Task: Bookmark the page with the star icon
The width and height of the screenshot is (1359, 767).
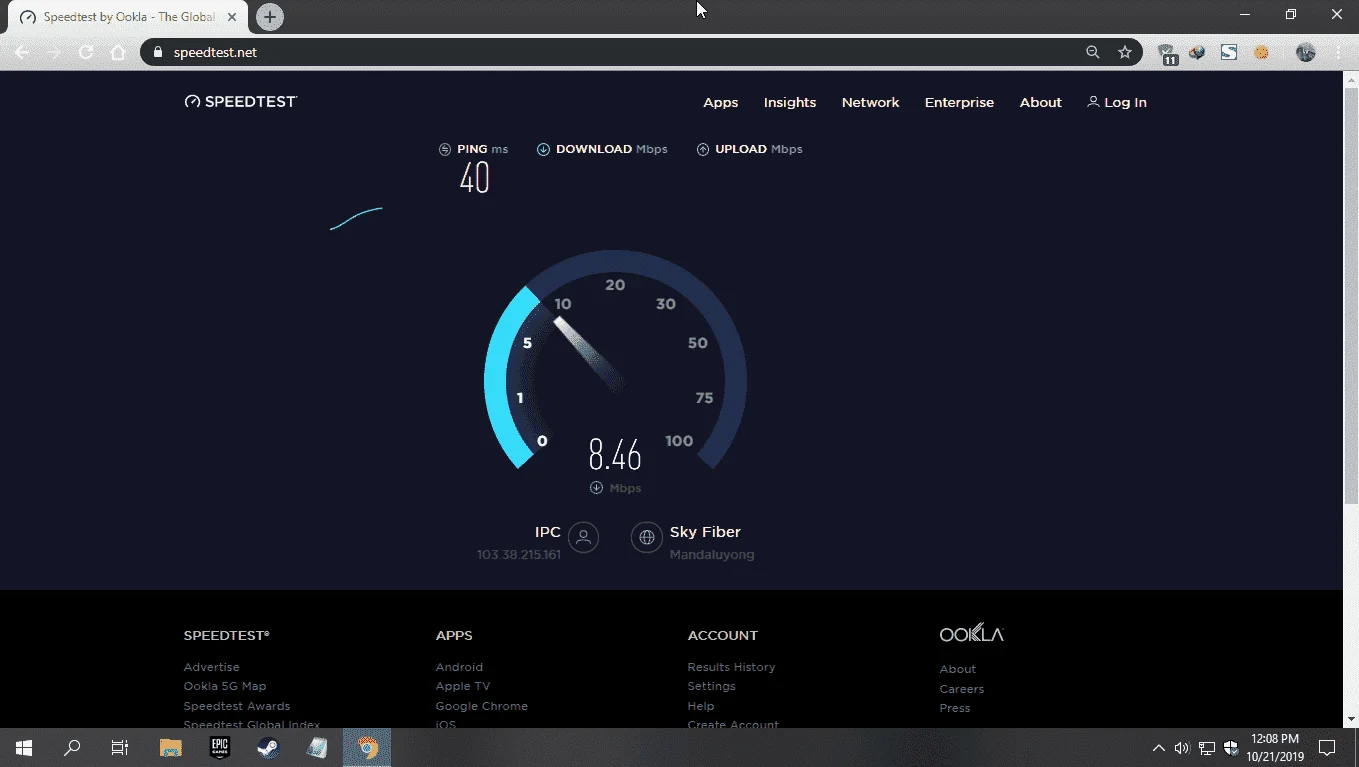Action: point(1125,52)
